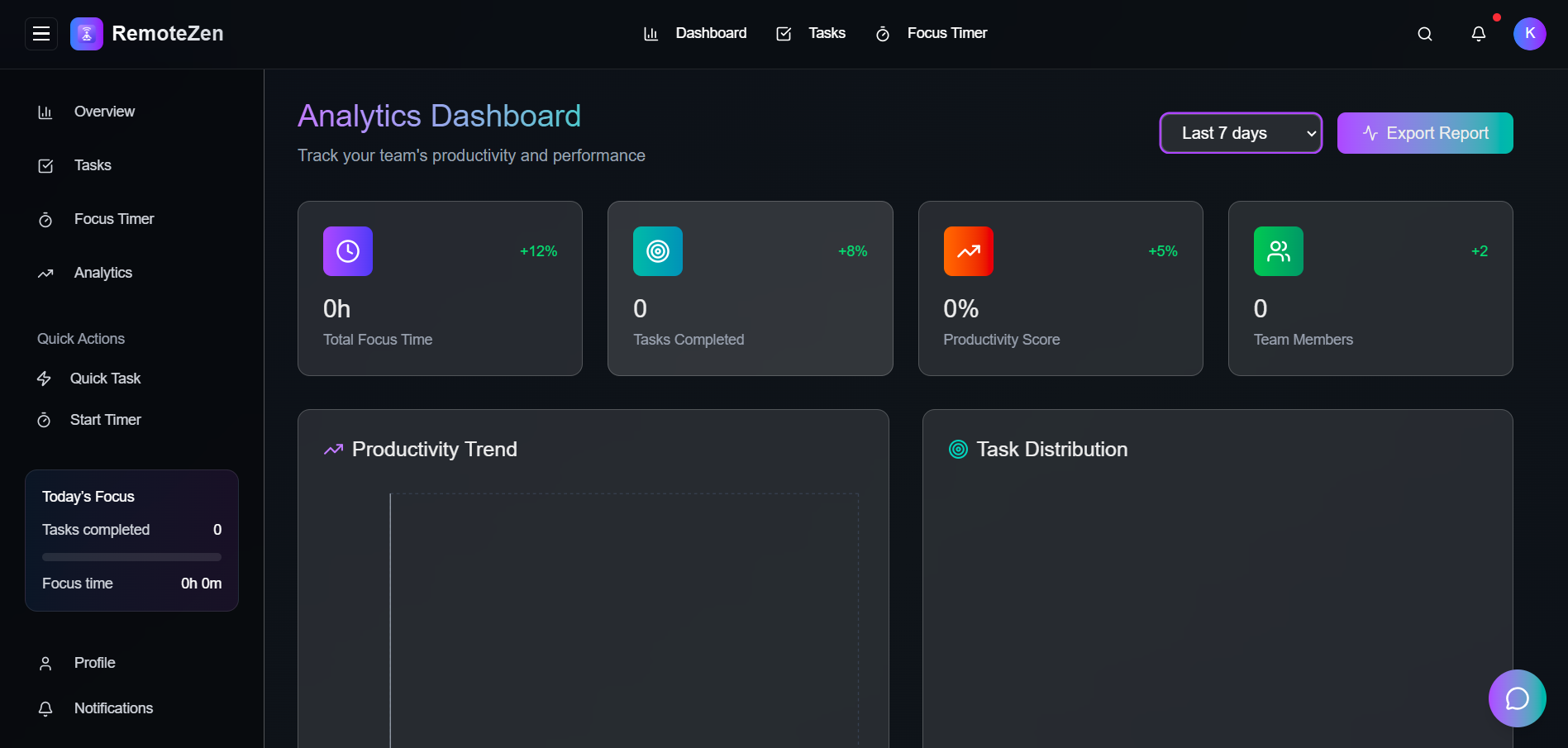Viewport: 1568px width, 748px height.
Task: Open search using the magnifier icon
Action: (x=1424, y=34)
